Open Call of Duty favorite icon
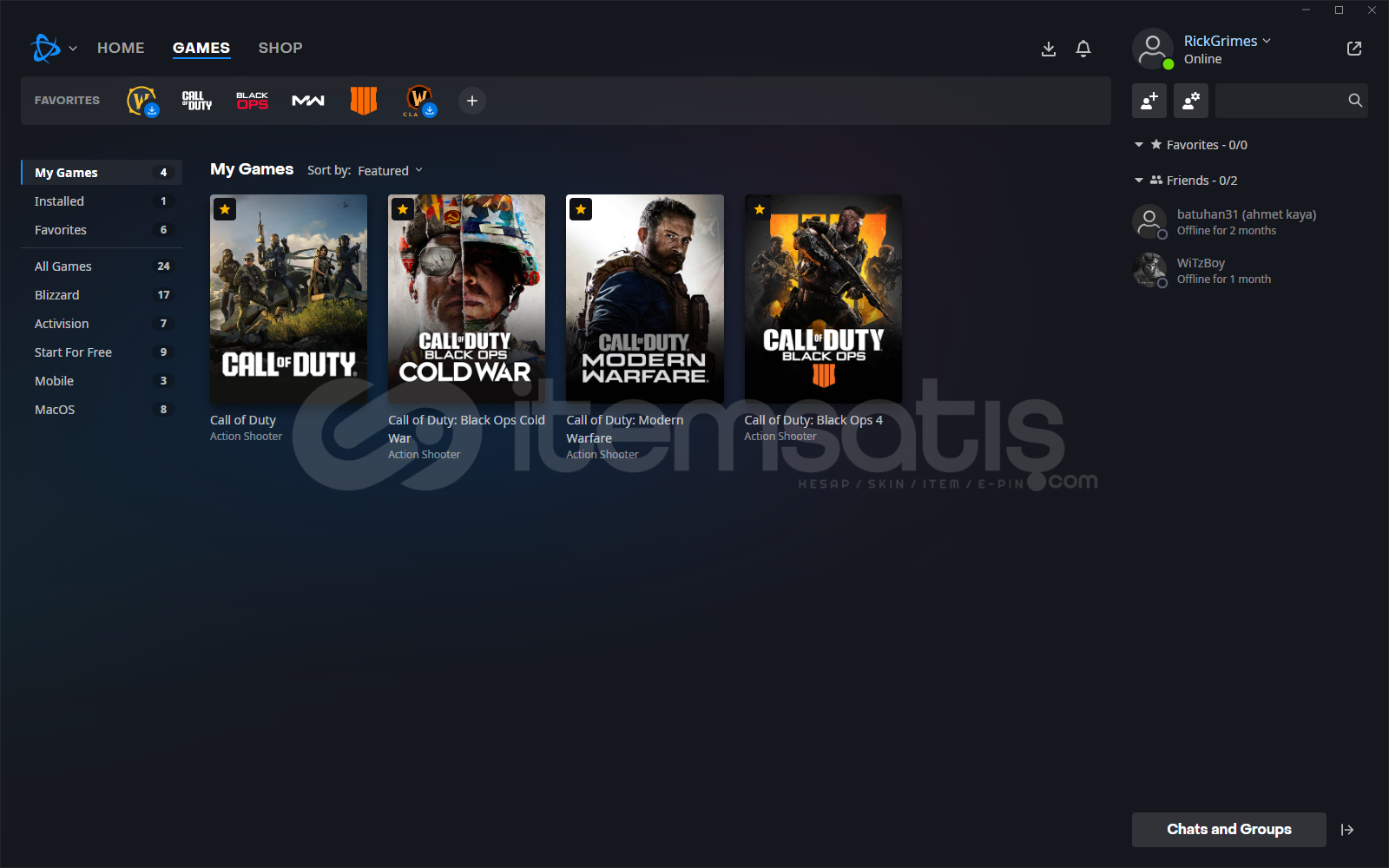The height and width of the screenshot is (868, 1389). (x=197, y=101)
